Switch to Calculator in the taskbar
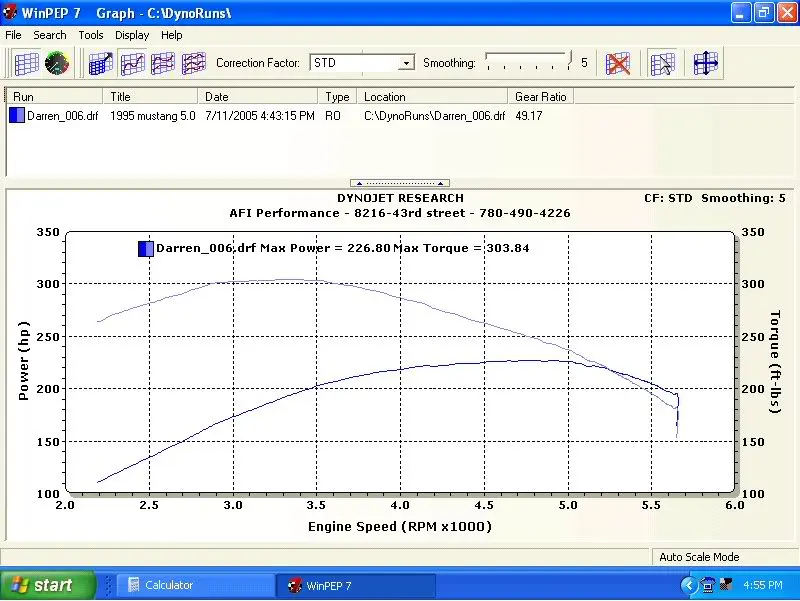Image resolution: width=800 pixels, height=601 pixels. pyautogui.click(x=194, y=585)
